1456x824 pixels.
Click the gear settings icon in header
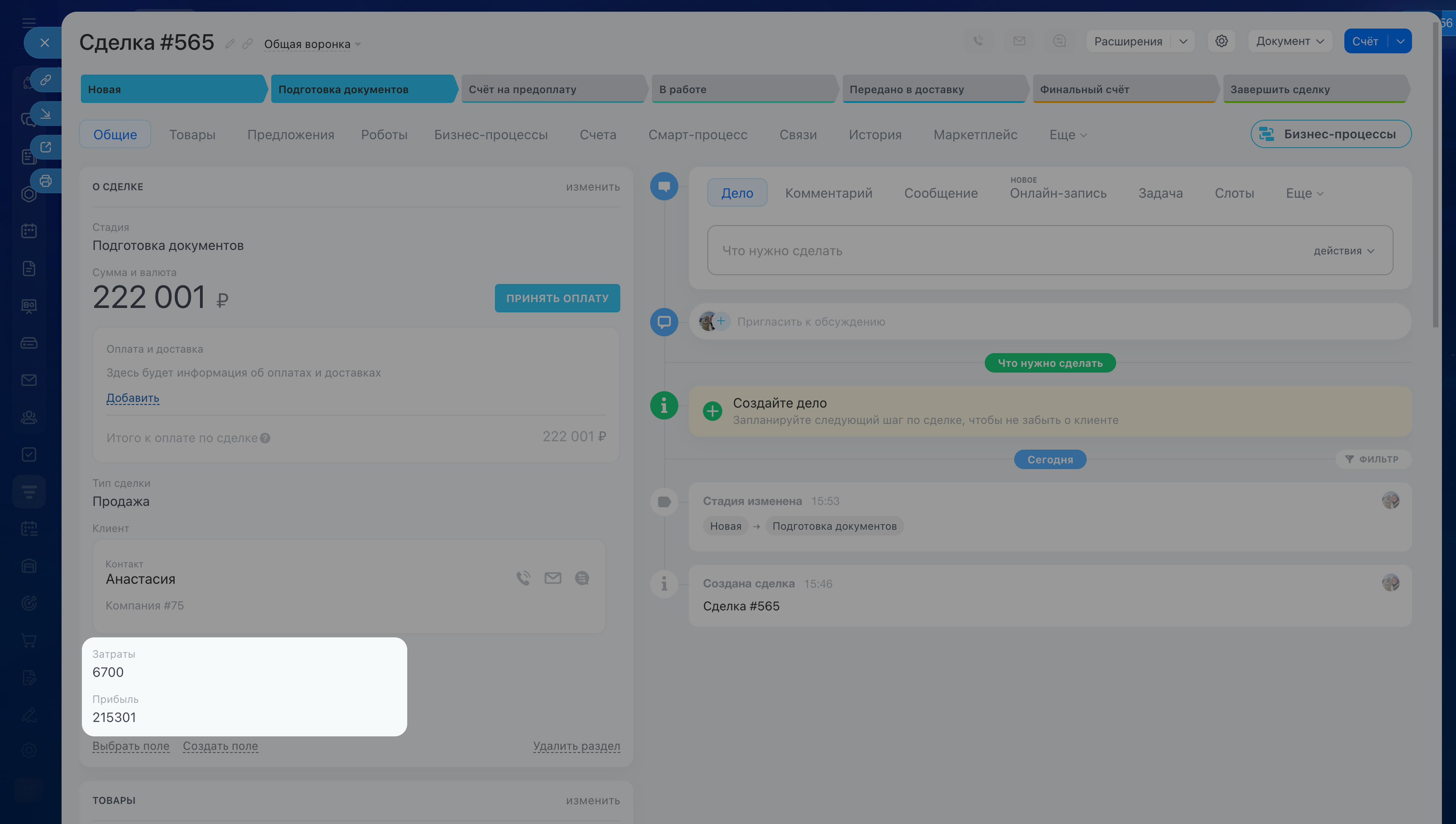point(1221,41)
